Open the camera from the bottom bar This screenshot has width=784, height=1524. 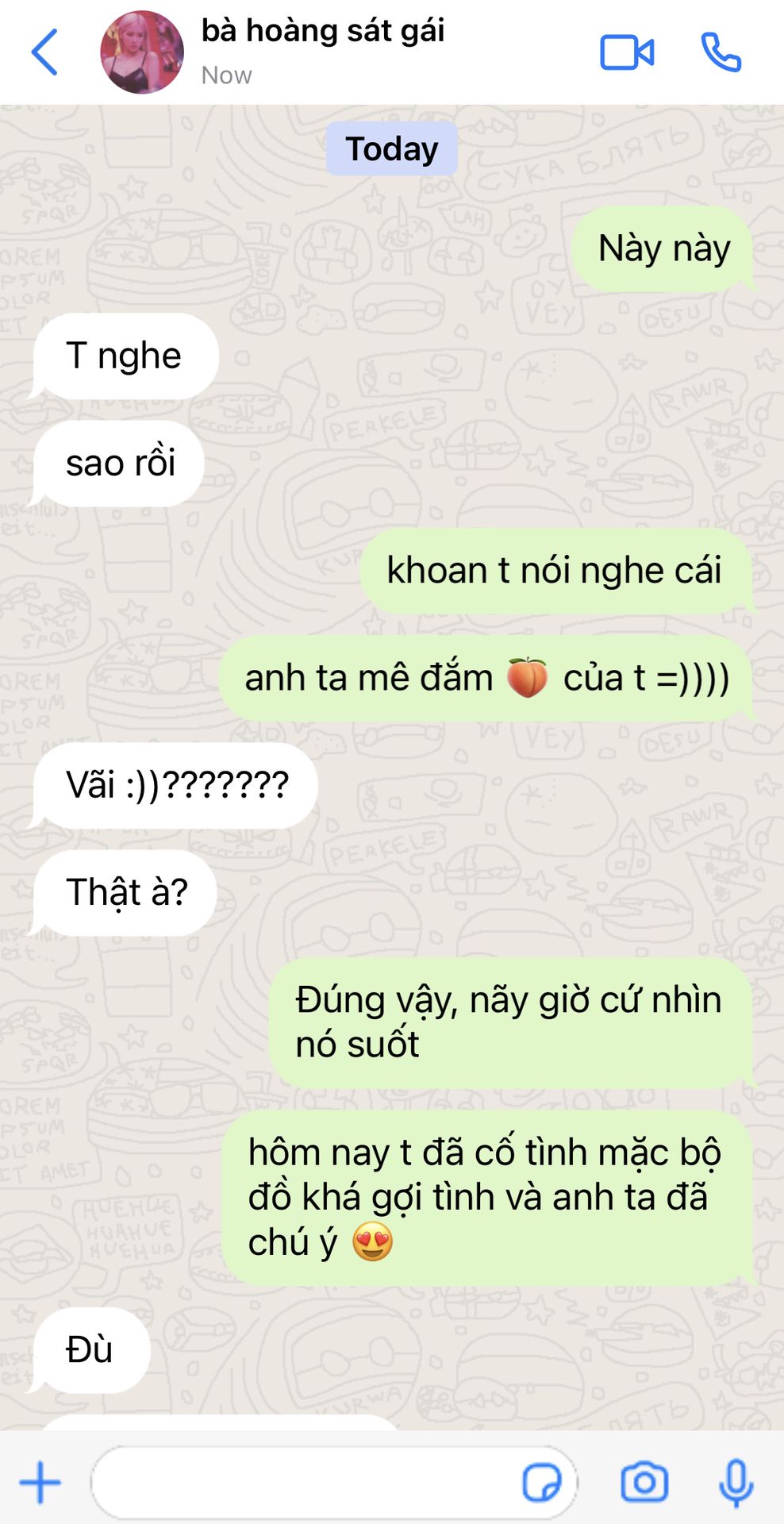coord(644,1481)
